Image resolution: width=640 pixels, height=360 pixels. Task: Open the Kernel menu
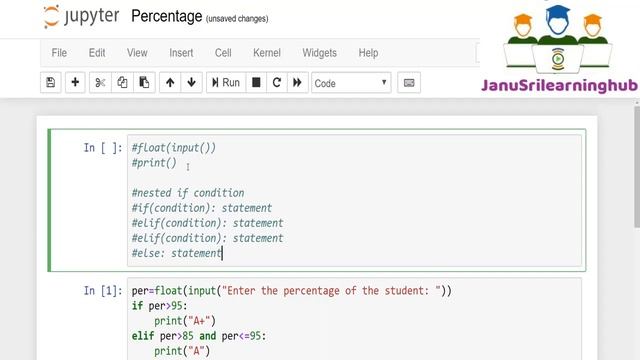[x=267, y=53]
